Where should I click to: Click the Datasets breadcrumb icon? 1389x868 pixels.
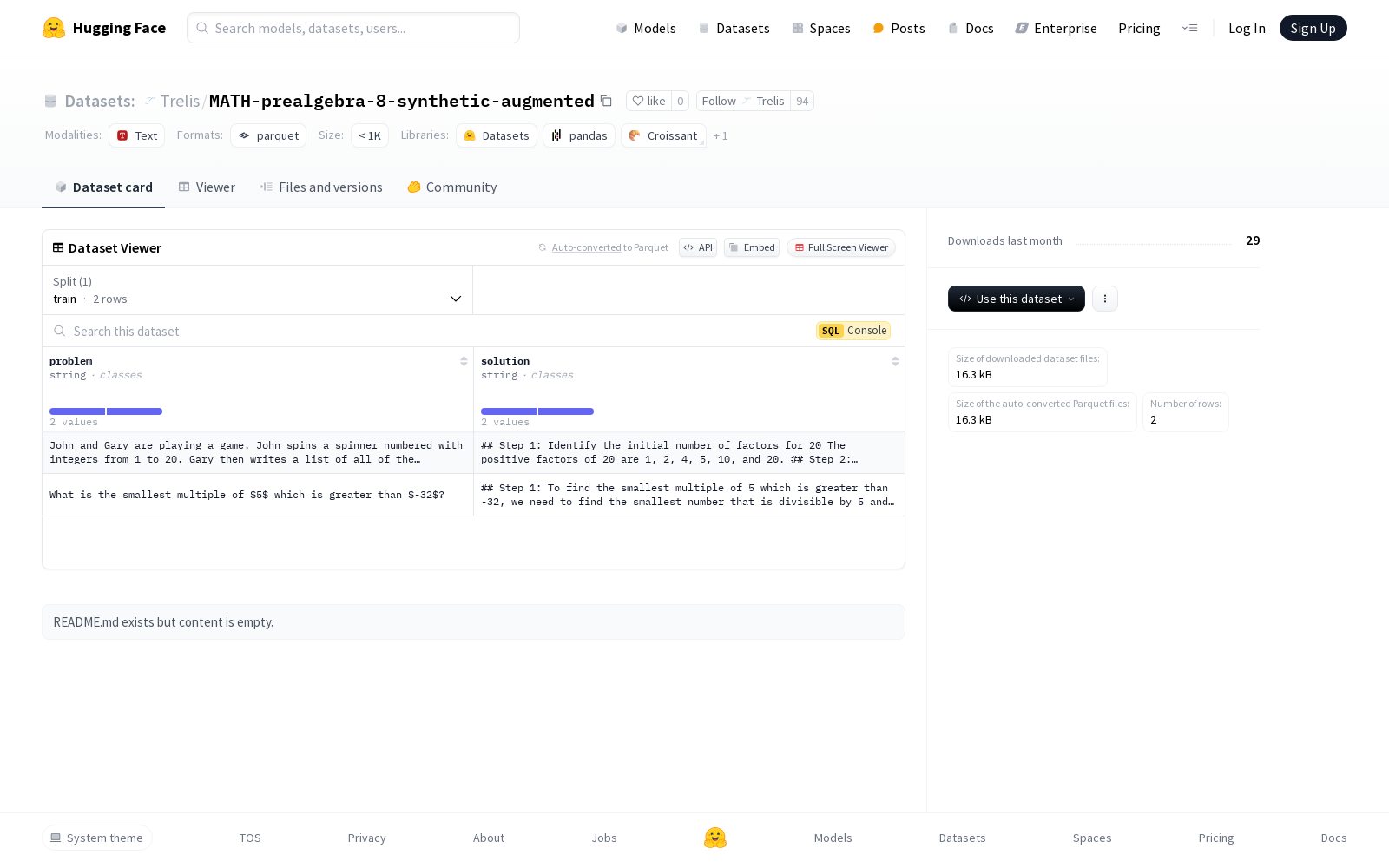tap(50, 101)
